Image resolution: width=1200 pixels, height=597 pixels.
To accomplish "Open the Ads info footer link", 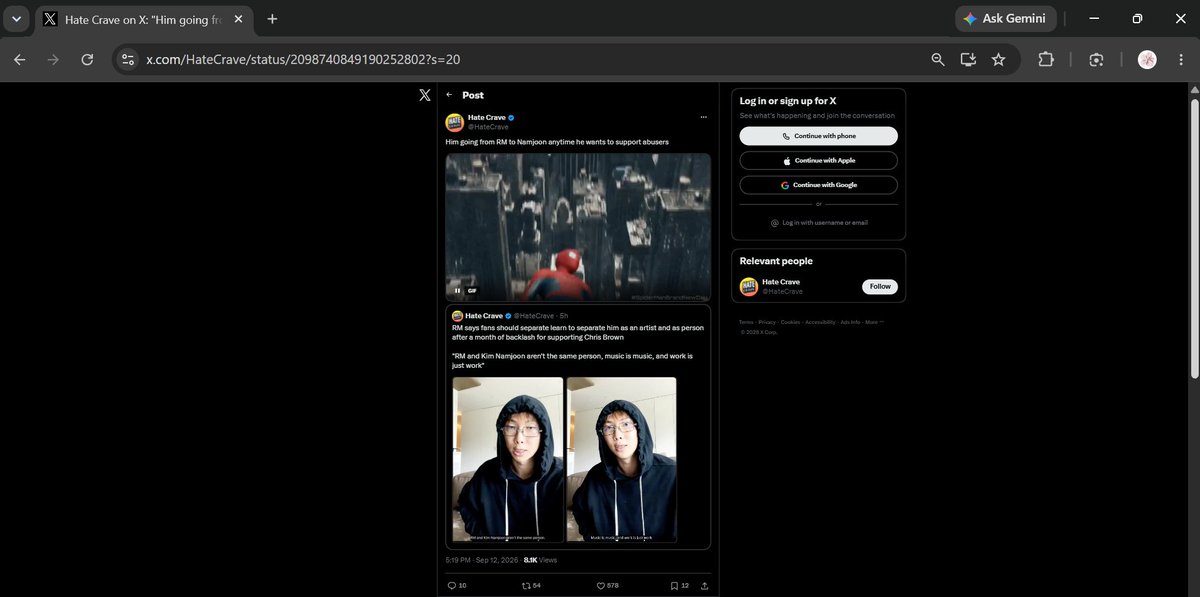I will point(850,322).
